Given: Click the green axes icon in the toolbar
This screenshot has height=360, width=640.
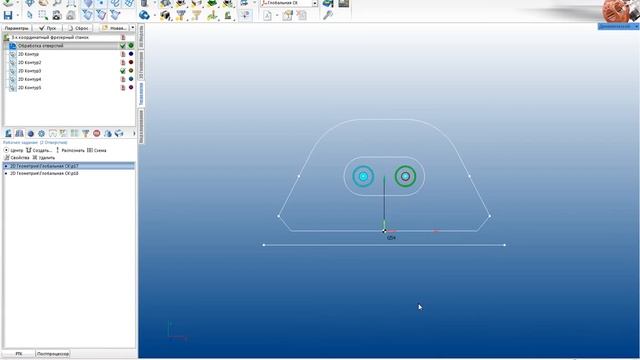Looking at the screenshot, I should tap(212, 16).
